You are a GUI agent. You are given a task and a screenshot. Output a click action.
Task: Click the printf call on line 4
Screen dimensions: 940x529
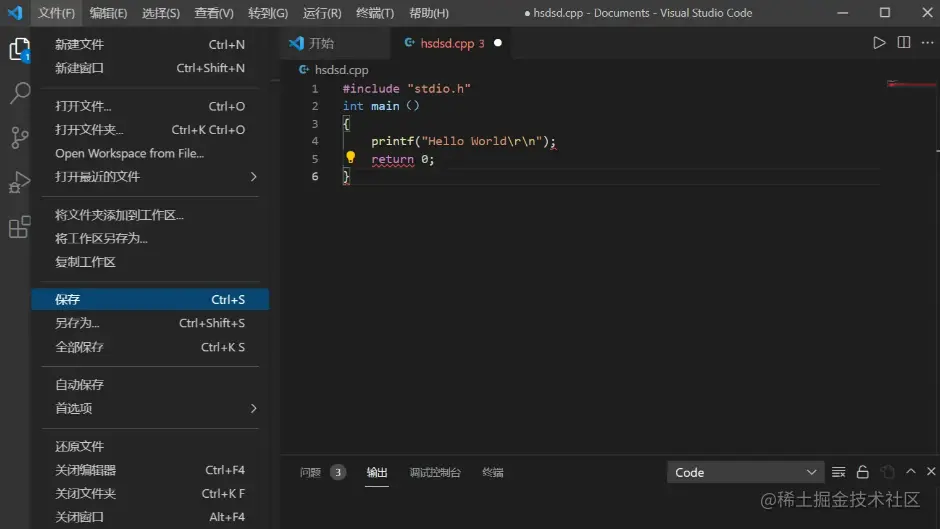pos(392,141)
